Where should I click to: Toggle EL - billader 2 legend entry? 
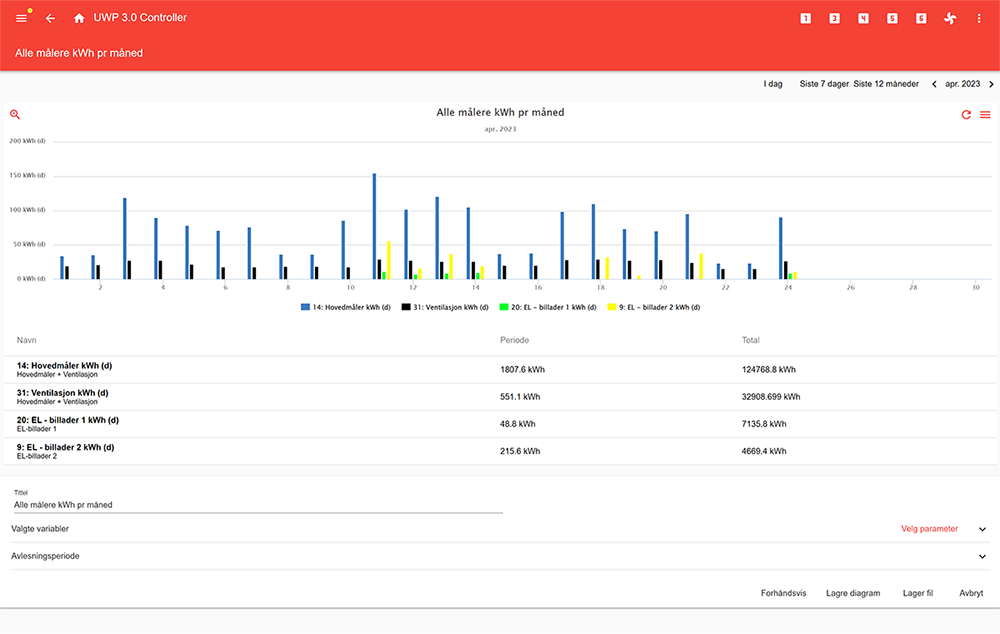[x=654, y=307]
